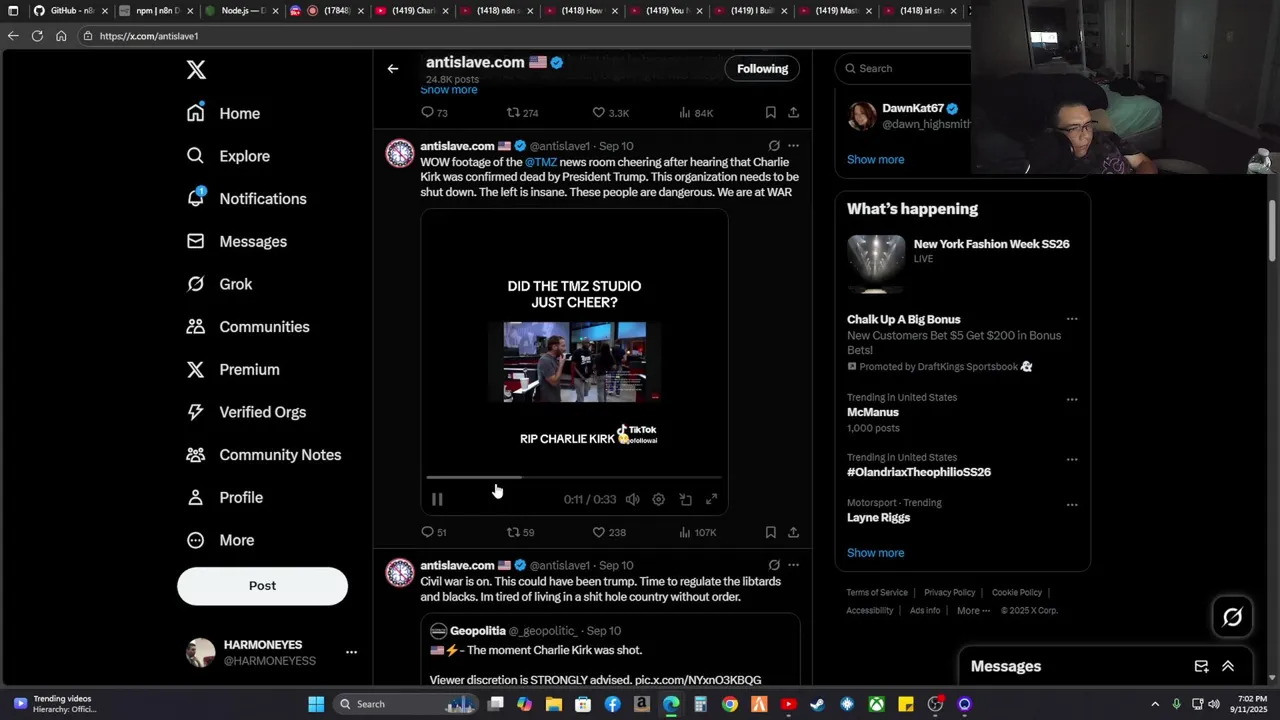
Task: Click the Post button
Action: 262,586
